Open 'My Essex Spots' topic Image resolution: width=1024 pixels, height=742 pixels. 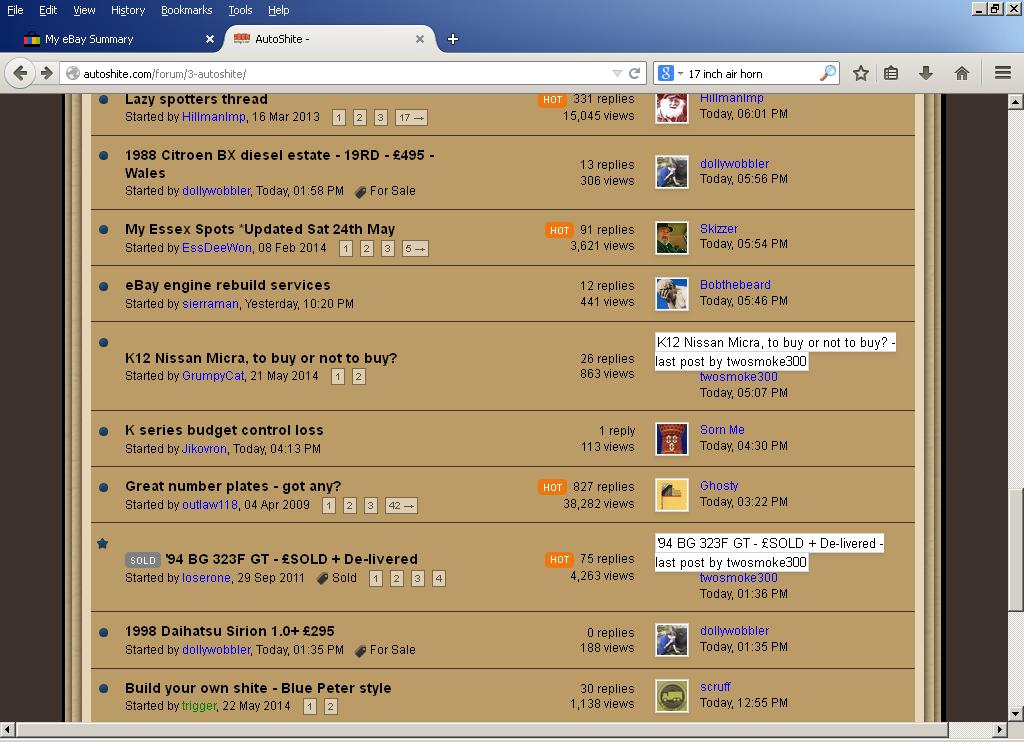(x=260, y=229)
